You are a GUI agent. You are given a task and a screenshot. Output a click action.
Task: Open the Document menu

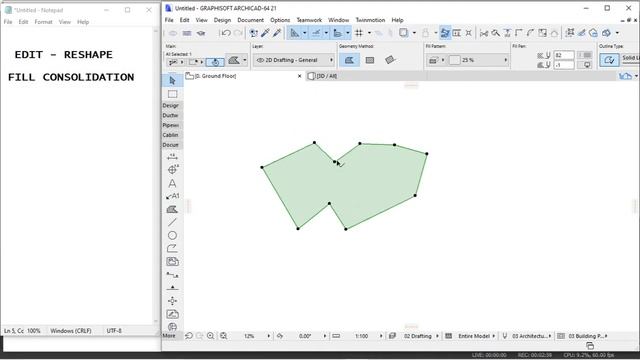(251, 20)
